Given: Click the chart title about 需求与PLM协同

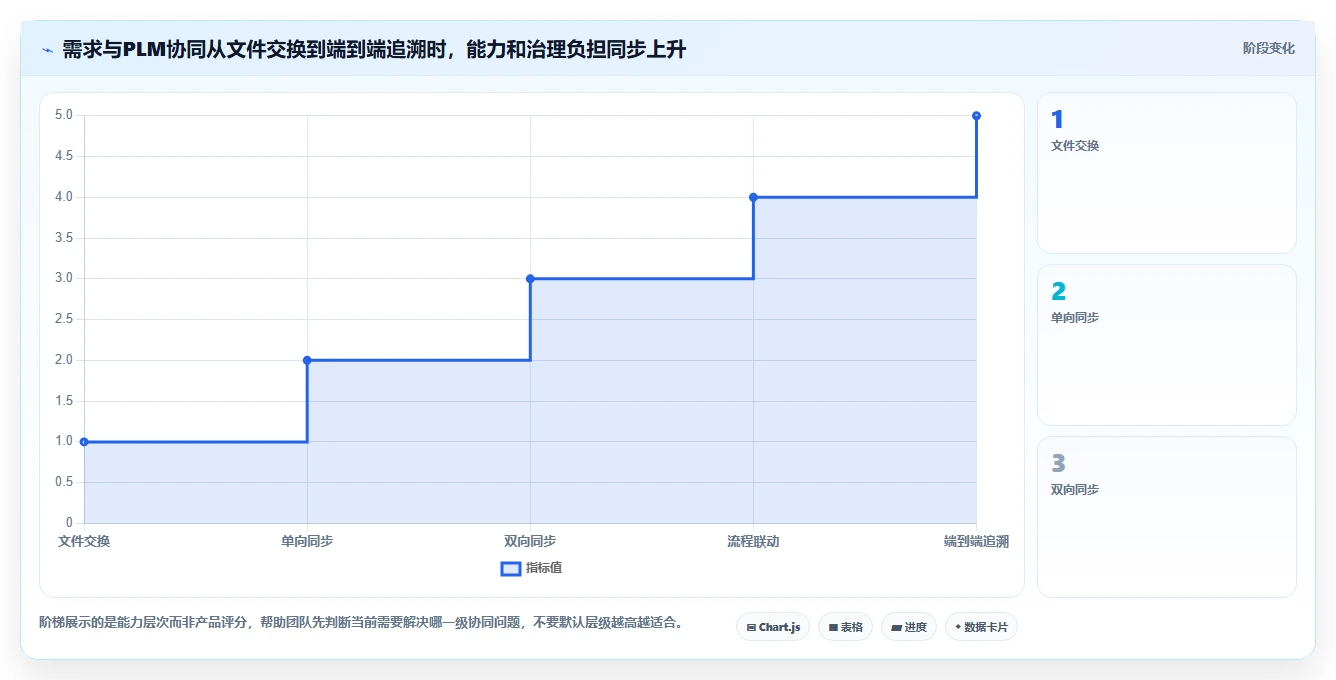Looking at the screenshot, I should [x=374, y=49].
